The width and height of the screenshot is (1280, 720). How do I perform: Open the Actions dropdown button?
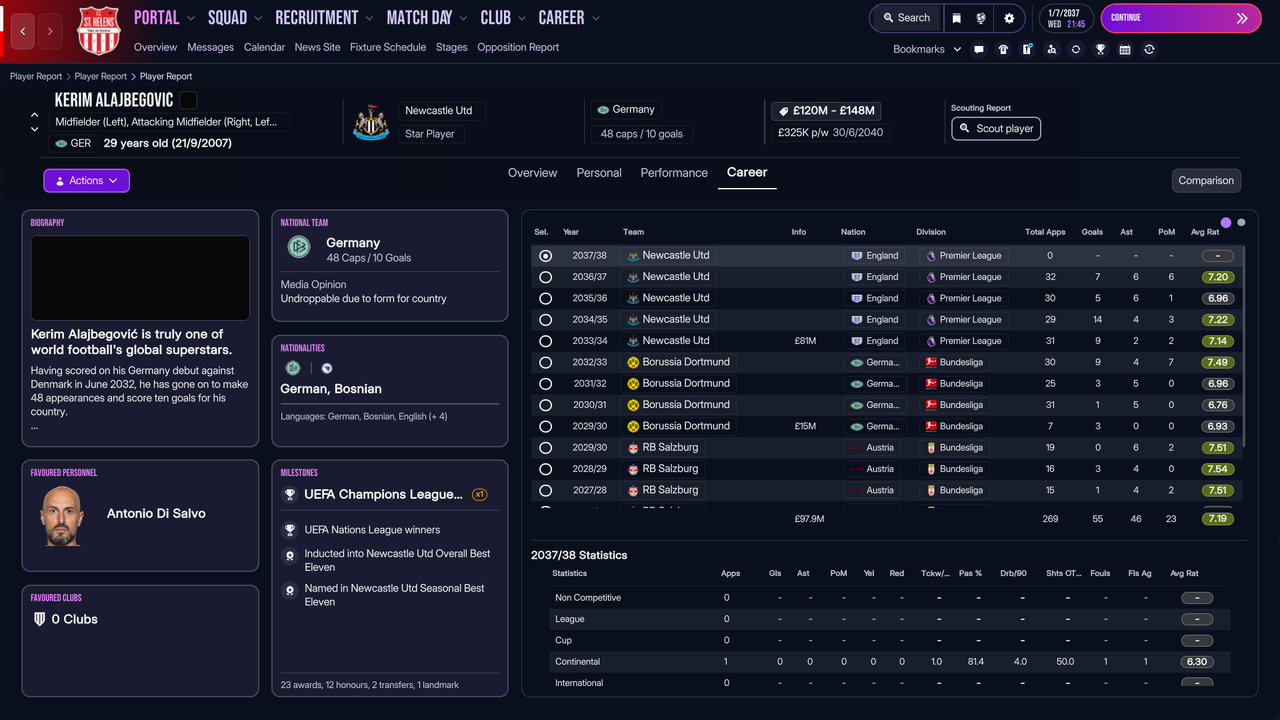tap(86, 181)
